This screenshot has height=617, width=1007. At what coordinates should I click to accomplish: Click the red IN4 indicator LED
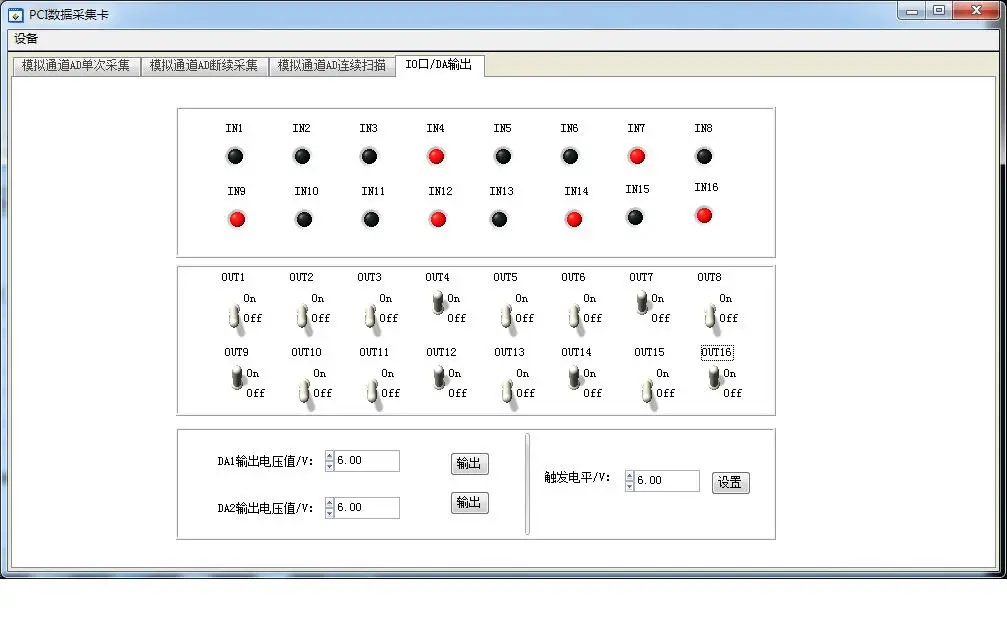(436, 156)
